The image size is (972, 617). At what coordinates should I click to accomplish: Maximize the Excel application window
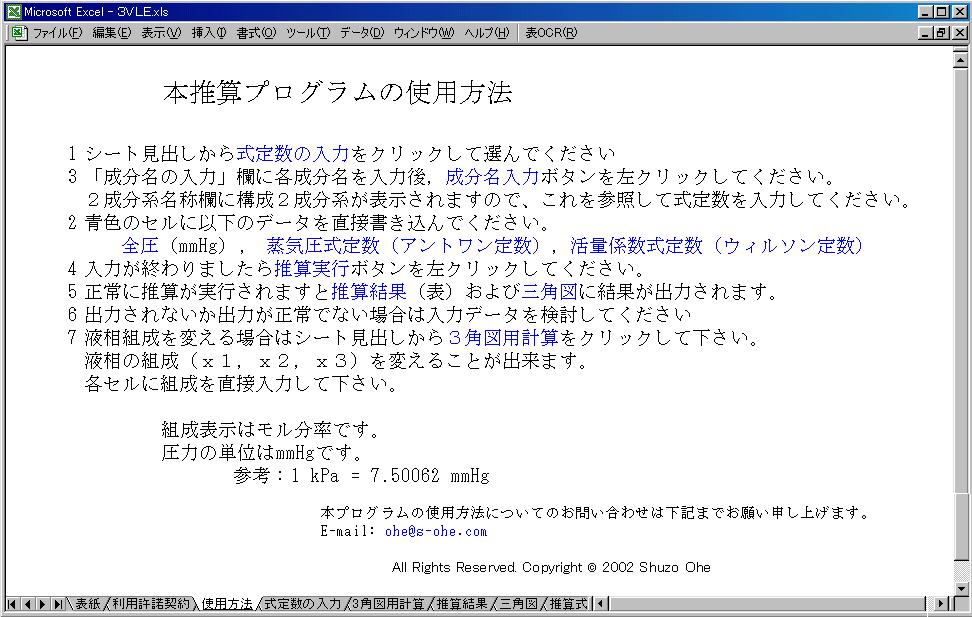(x=941, y=11)
